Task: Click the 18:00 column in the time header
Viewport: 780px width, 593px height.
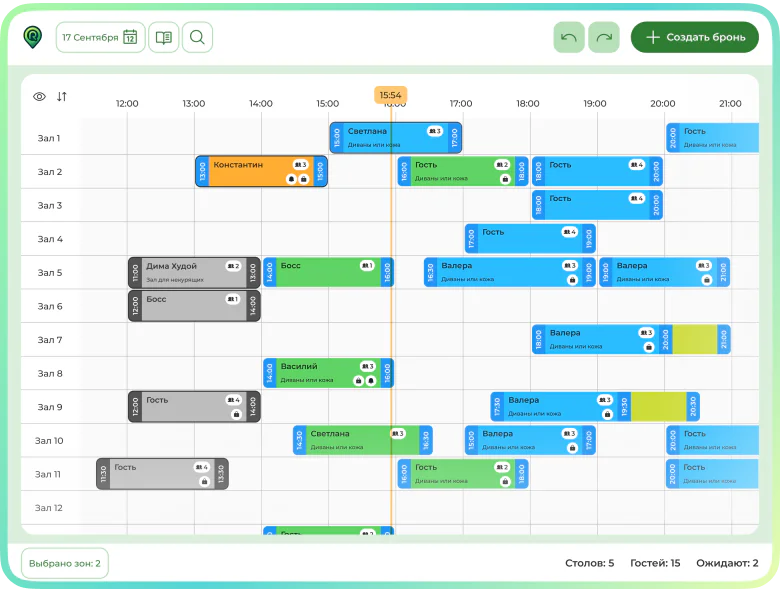Action: tap(528, 104)
